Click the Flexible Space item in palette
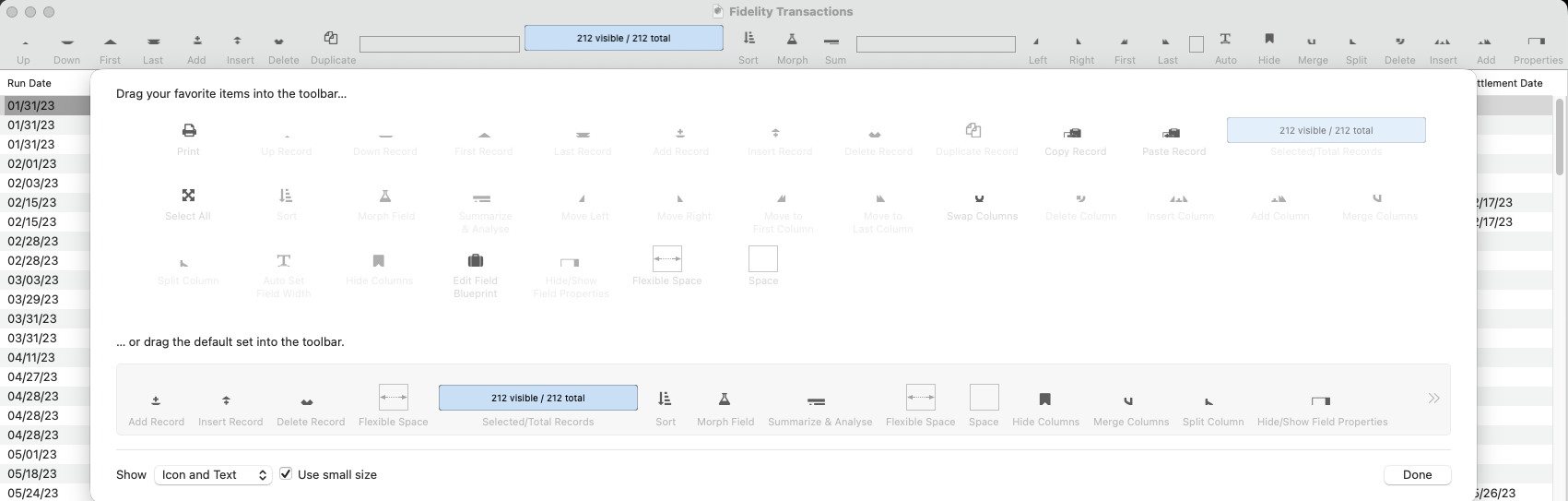Screen dimensions: 1568x501 tap(666, 259)
